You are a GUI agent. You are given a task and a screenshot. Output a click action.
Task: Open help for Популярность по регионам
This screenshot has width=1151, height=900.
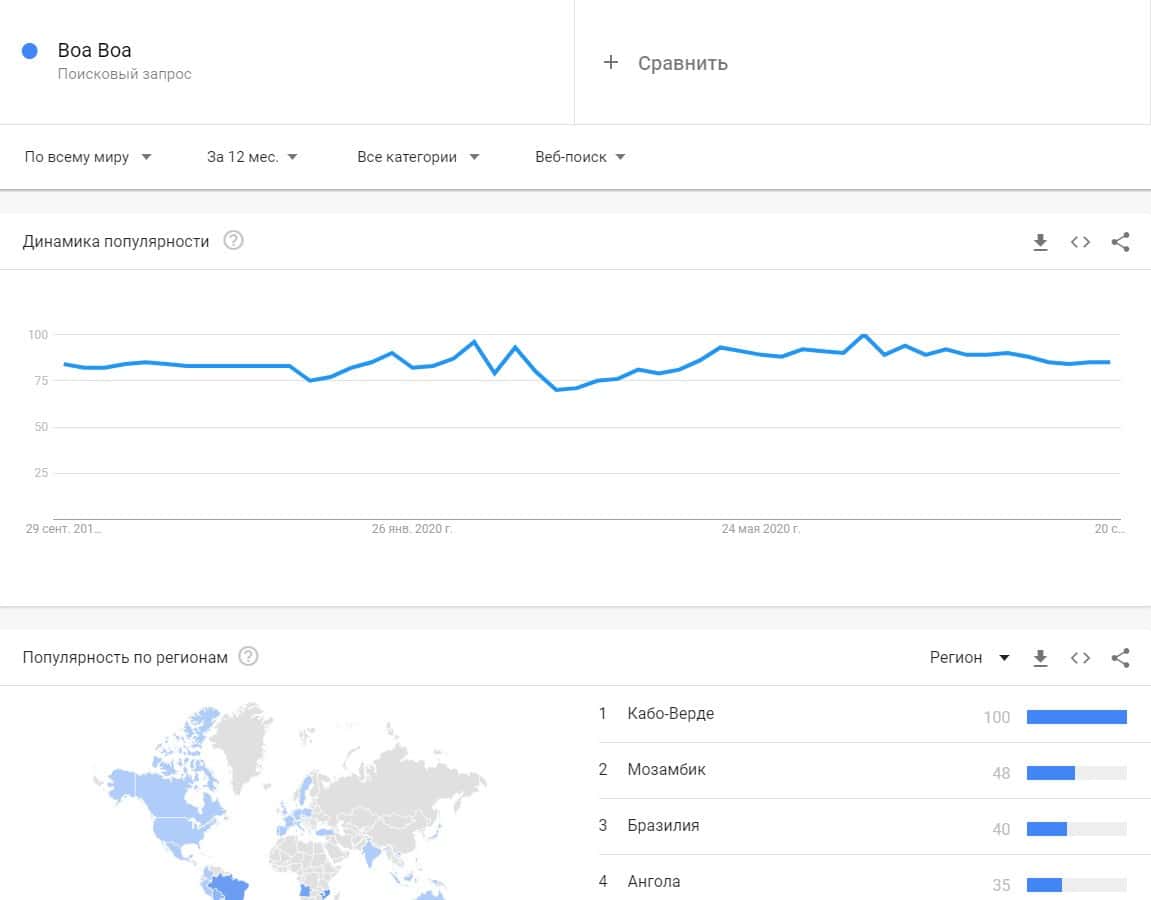[249, 657]
